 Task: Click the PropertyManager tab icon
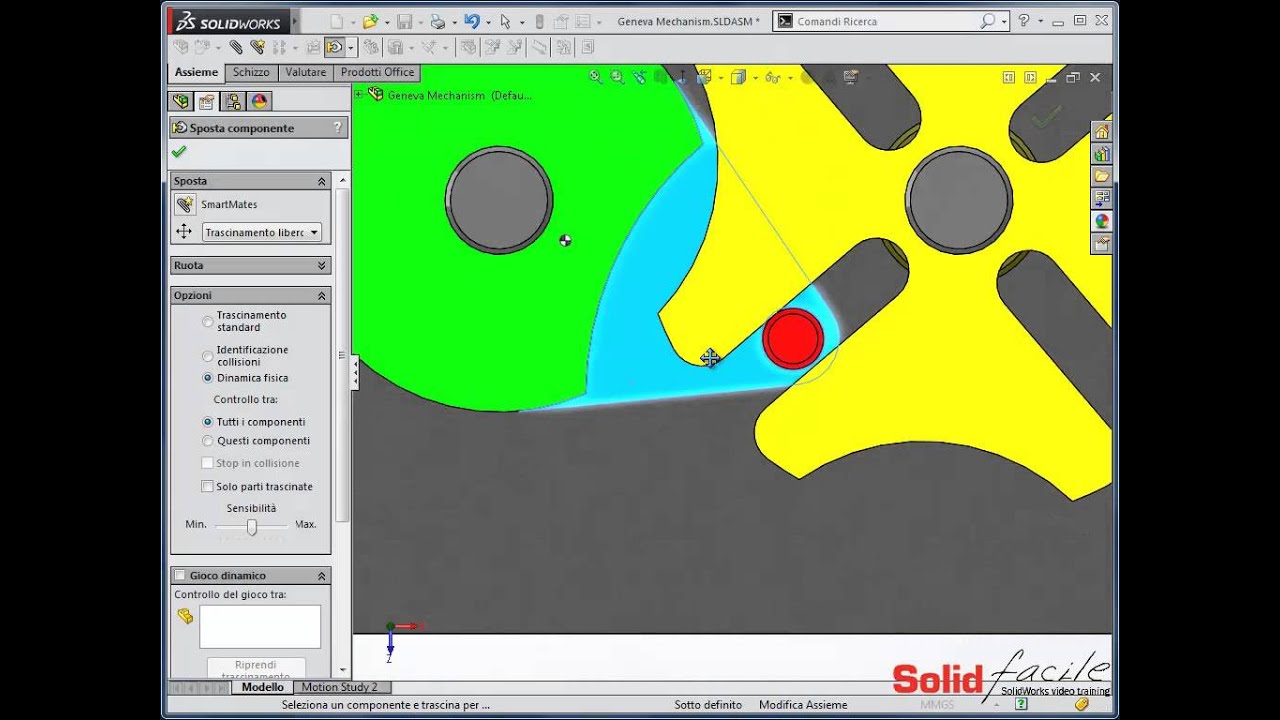[206, 101]
